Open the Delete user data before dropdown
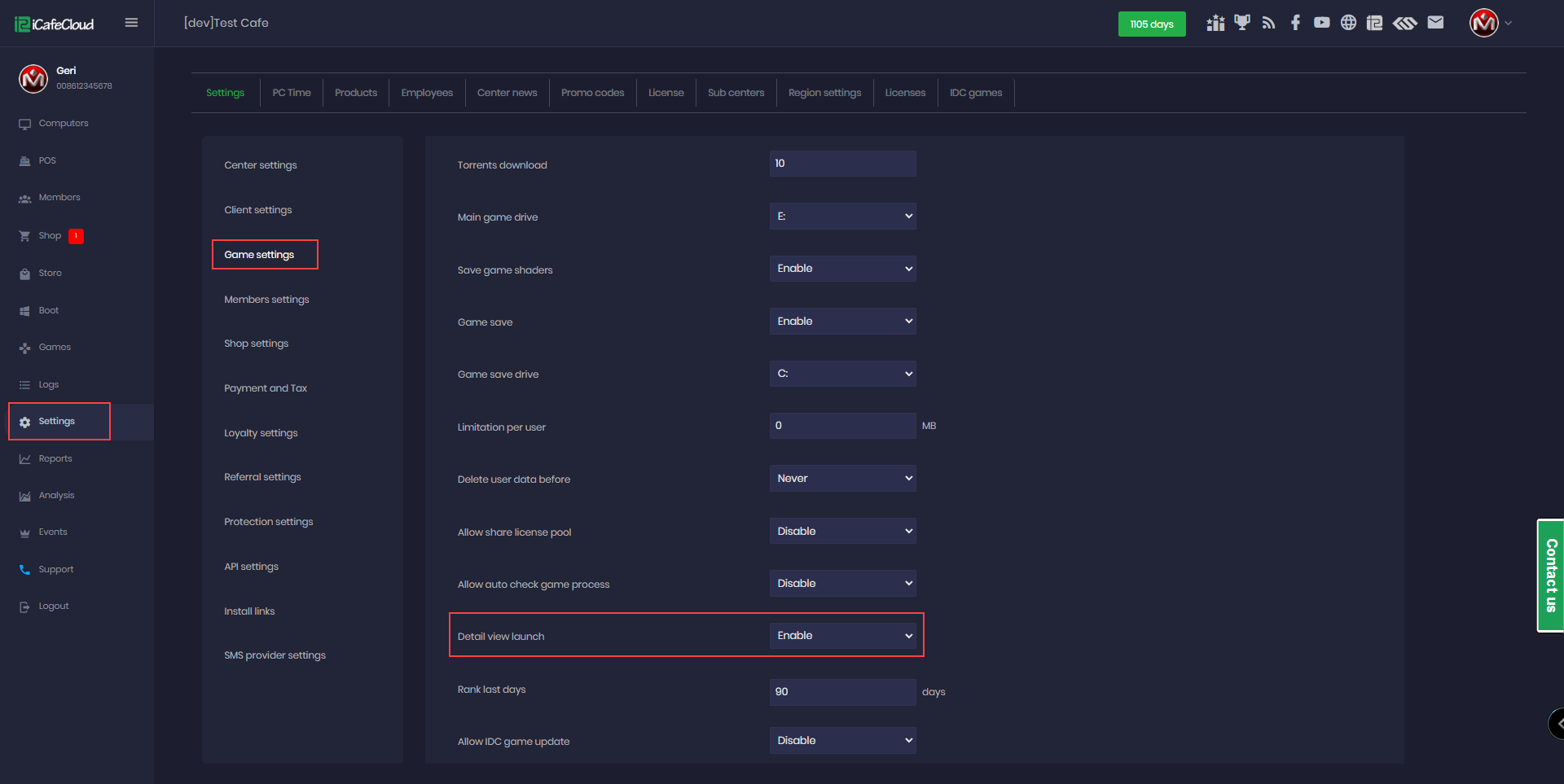This screenshot has height=784, width=1564. coord(842,479)
